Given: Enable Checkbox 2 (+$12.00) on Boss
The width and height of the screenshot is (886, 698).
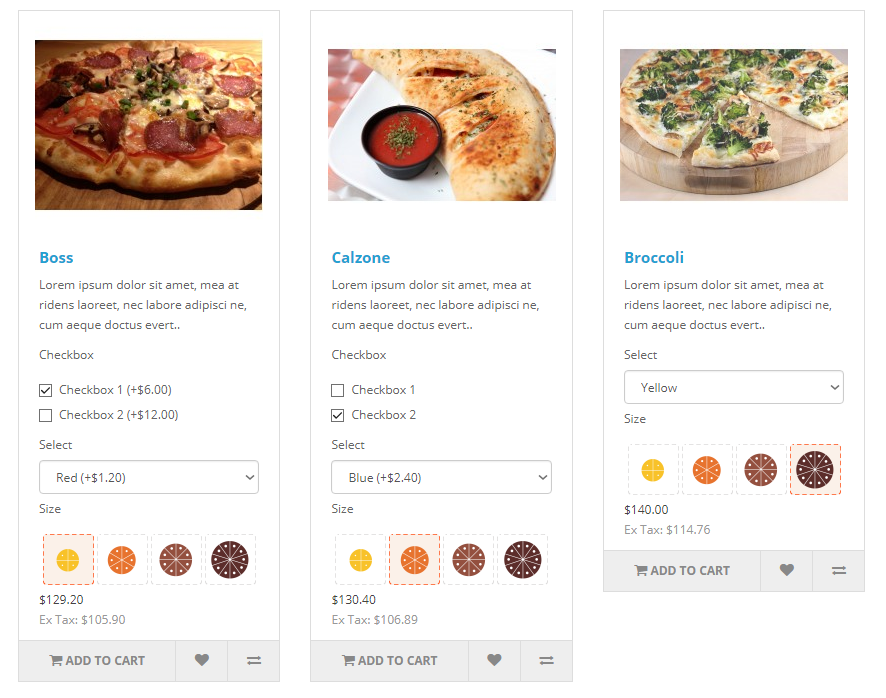Looking at the screenshot, I should 46,415.
